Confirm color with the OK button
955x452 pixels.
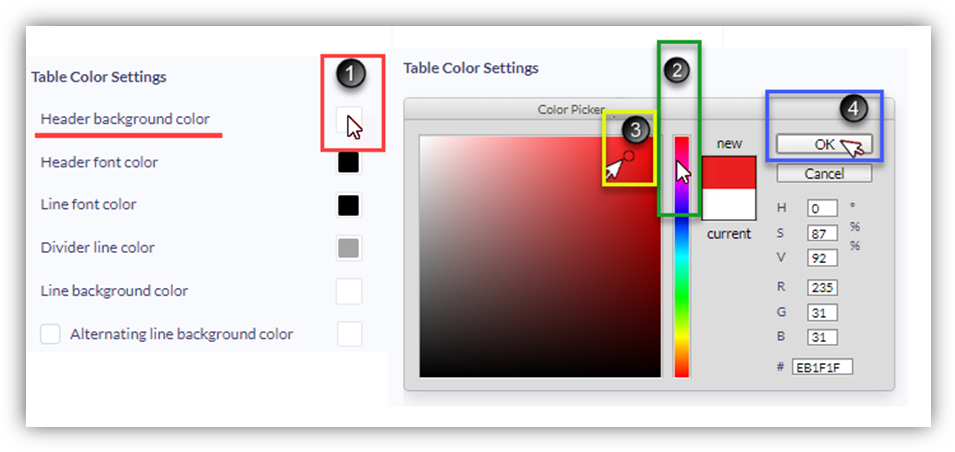824,144
